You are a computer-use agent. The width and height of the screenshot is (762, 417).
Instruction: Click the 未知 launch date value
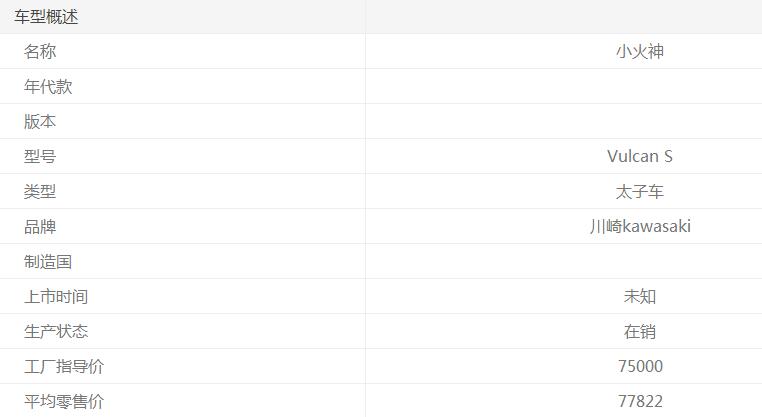640,297
